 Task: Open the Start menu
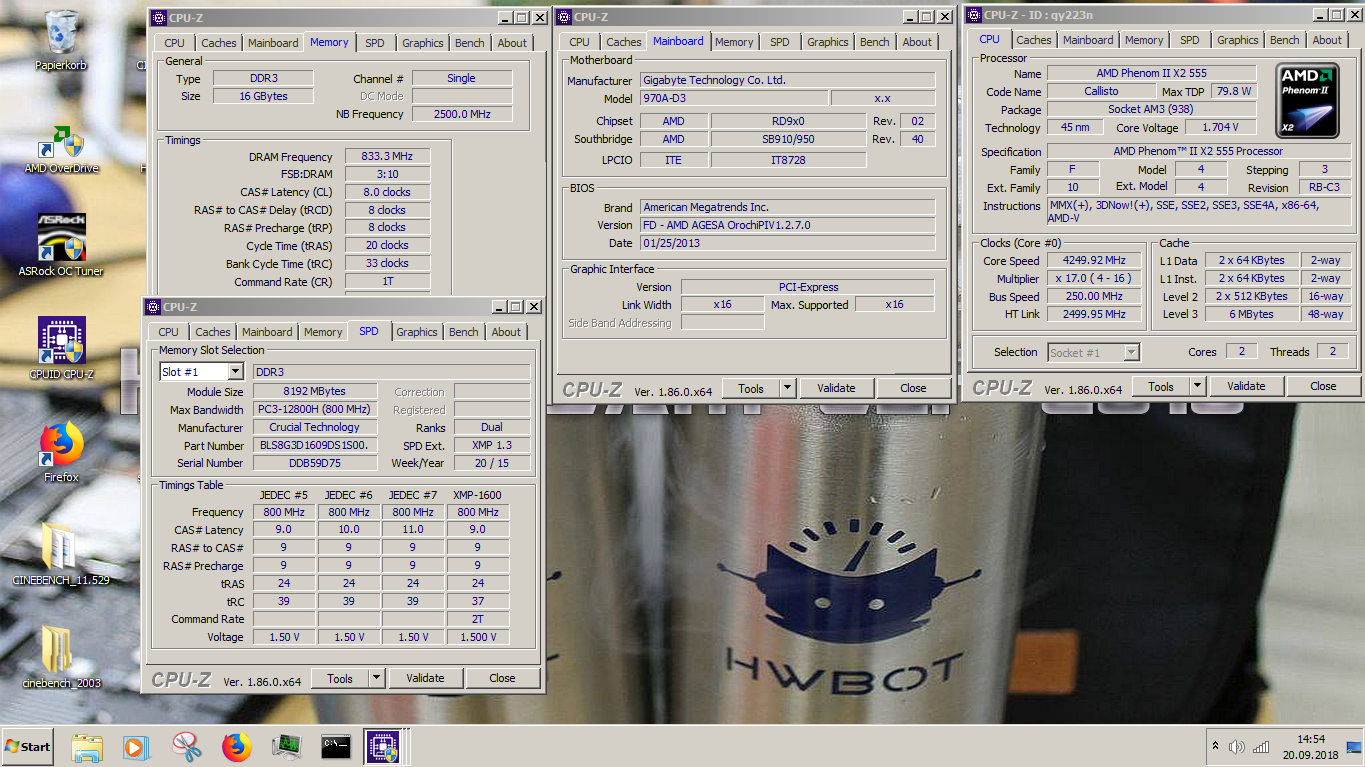(28, 746)
